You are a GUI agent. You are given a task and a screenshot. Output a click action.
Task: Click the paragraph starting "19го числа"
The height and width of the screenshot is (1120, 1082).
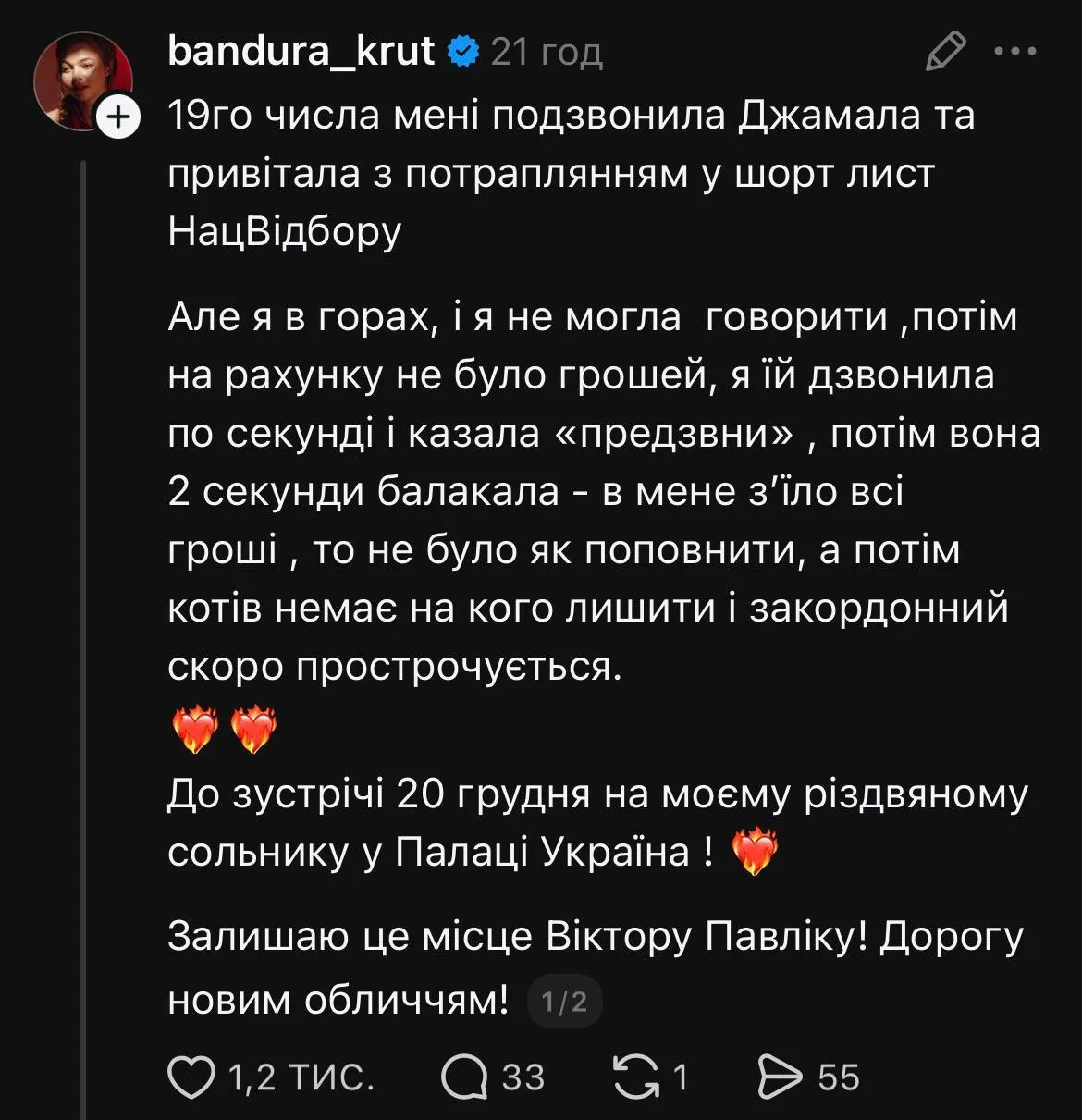(x=571, y=175)
